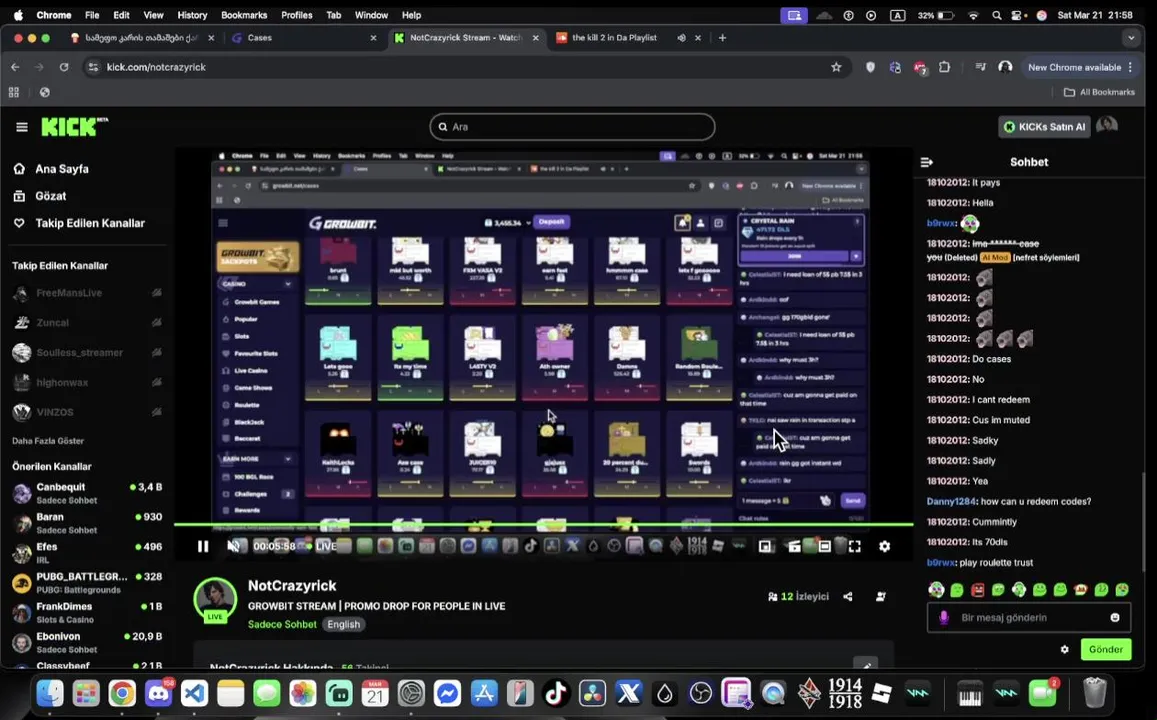Pause the NotCrazyrick stream playback
Image resolution: width=1157 pixels, height=720 pixels.
coord(203,546)
